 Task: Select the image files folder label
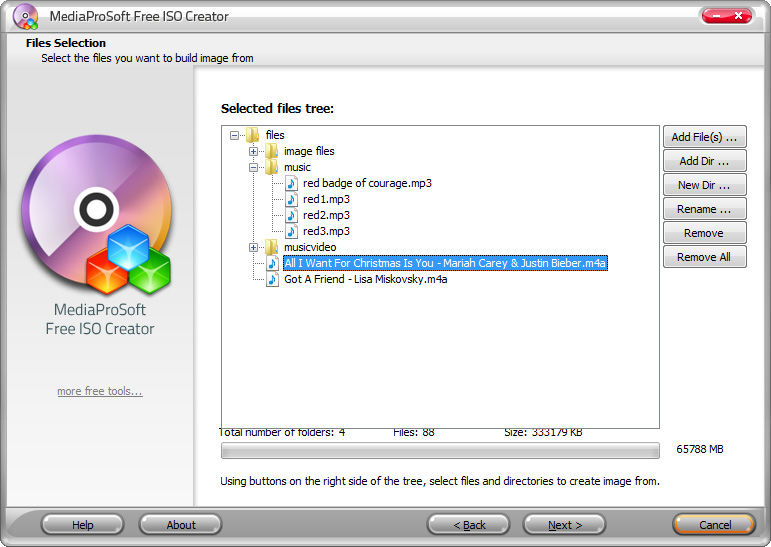click(309, 151)
